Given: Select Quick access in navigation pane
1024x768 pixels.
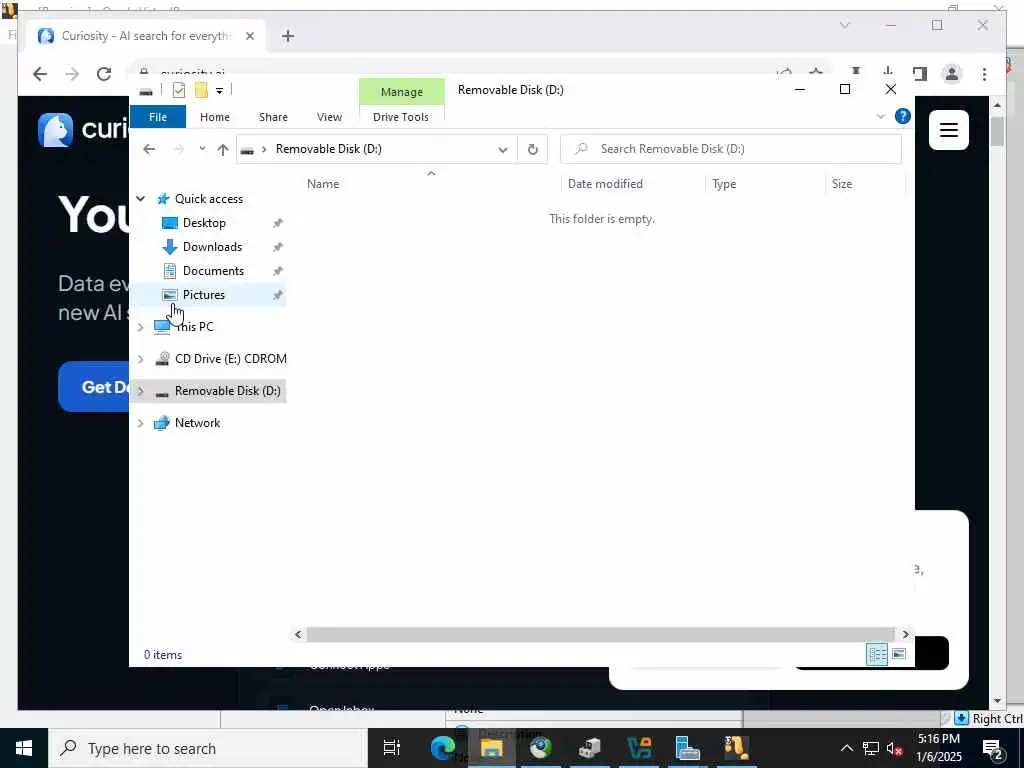Looking at the screenshot, I should click(x=208, y=199).
